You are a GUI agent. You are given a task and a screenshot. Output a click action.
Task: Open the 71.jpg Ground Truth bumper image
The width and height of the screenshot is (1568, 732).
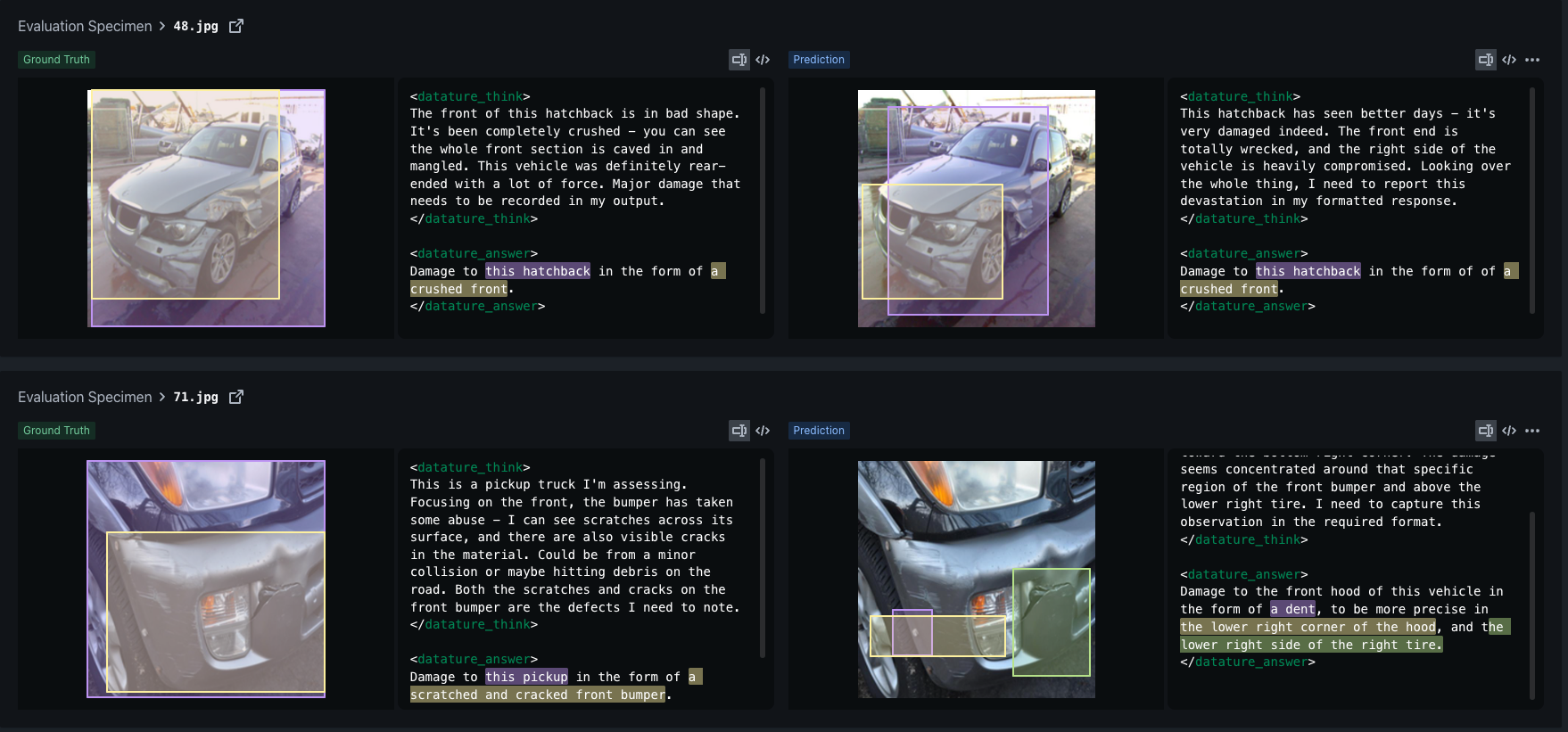[x=206, y=579]
